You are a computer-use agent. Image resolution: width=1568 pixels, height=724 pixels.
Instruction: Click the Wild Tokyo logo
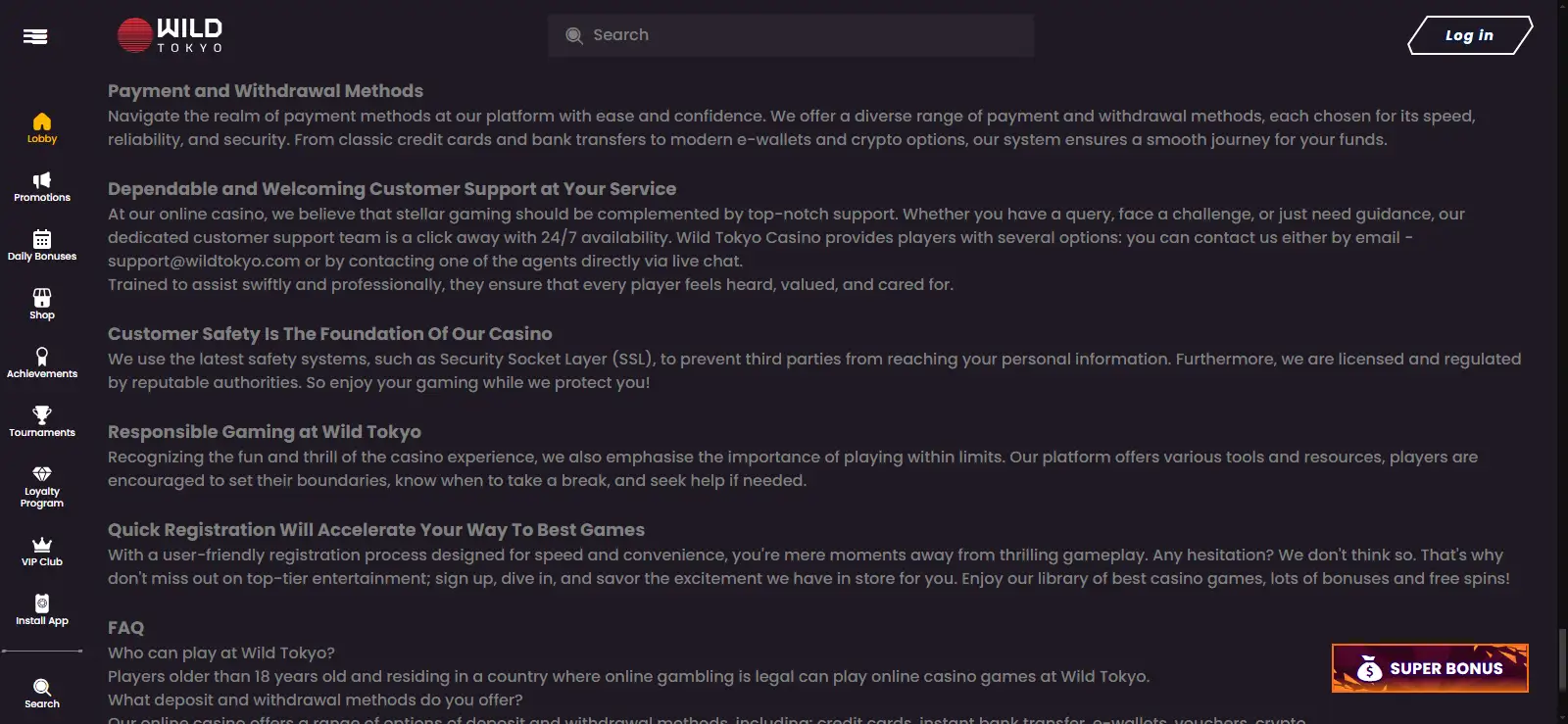click(171, 35)
